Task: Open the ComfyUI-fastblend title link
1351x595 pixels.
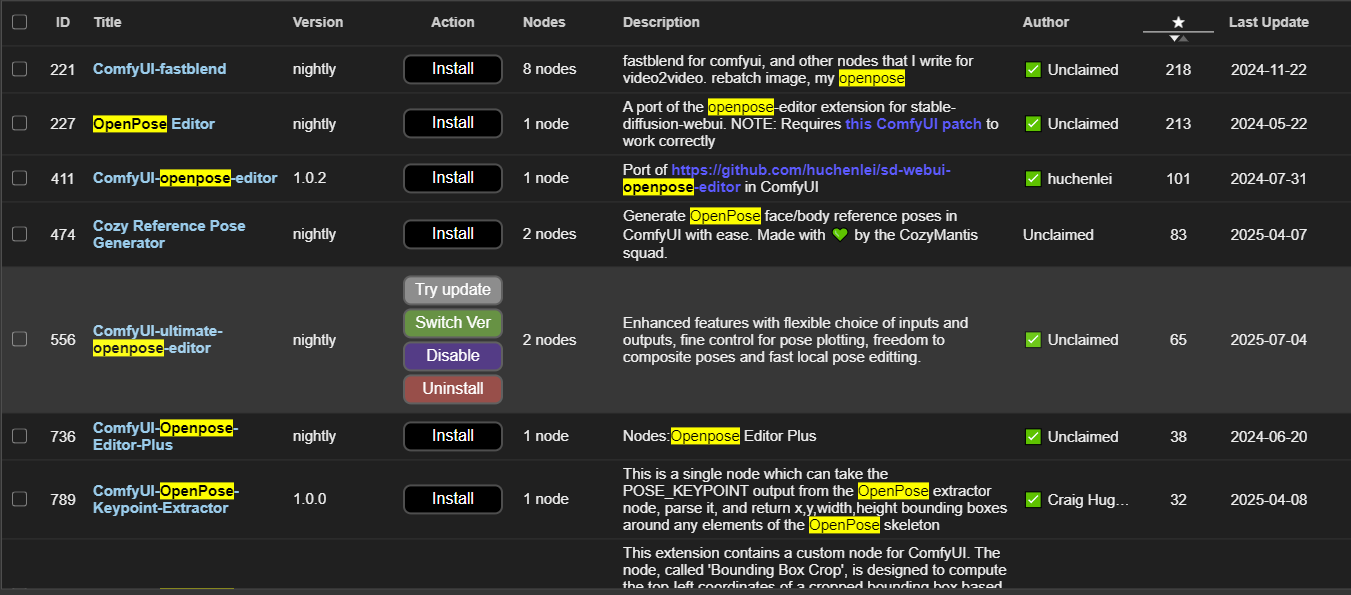Action: point(160,69)
